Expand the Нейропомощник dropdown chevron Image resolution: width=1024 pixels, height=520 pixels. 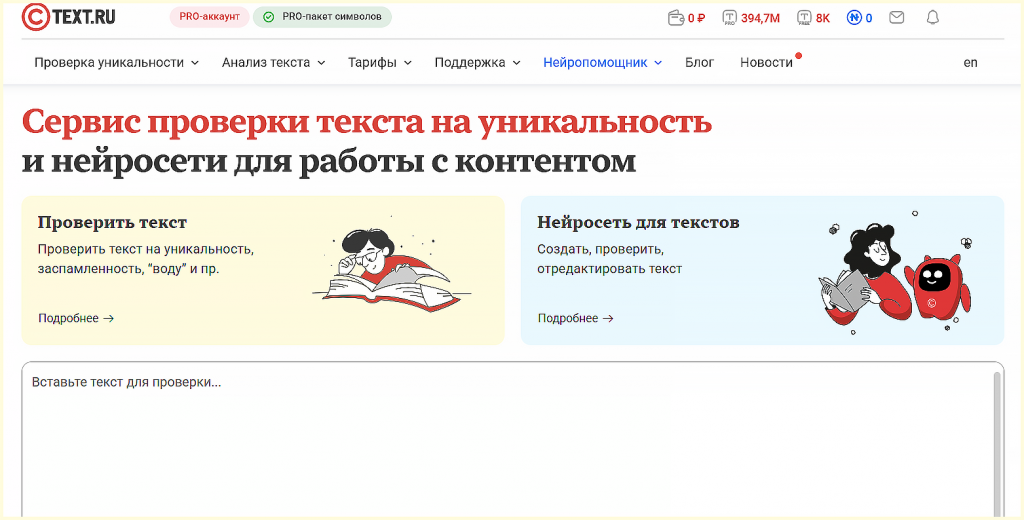(x=658, y=63)
